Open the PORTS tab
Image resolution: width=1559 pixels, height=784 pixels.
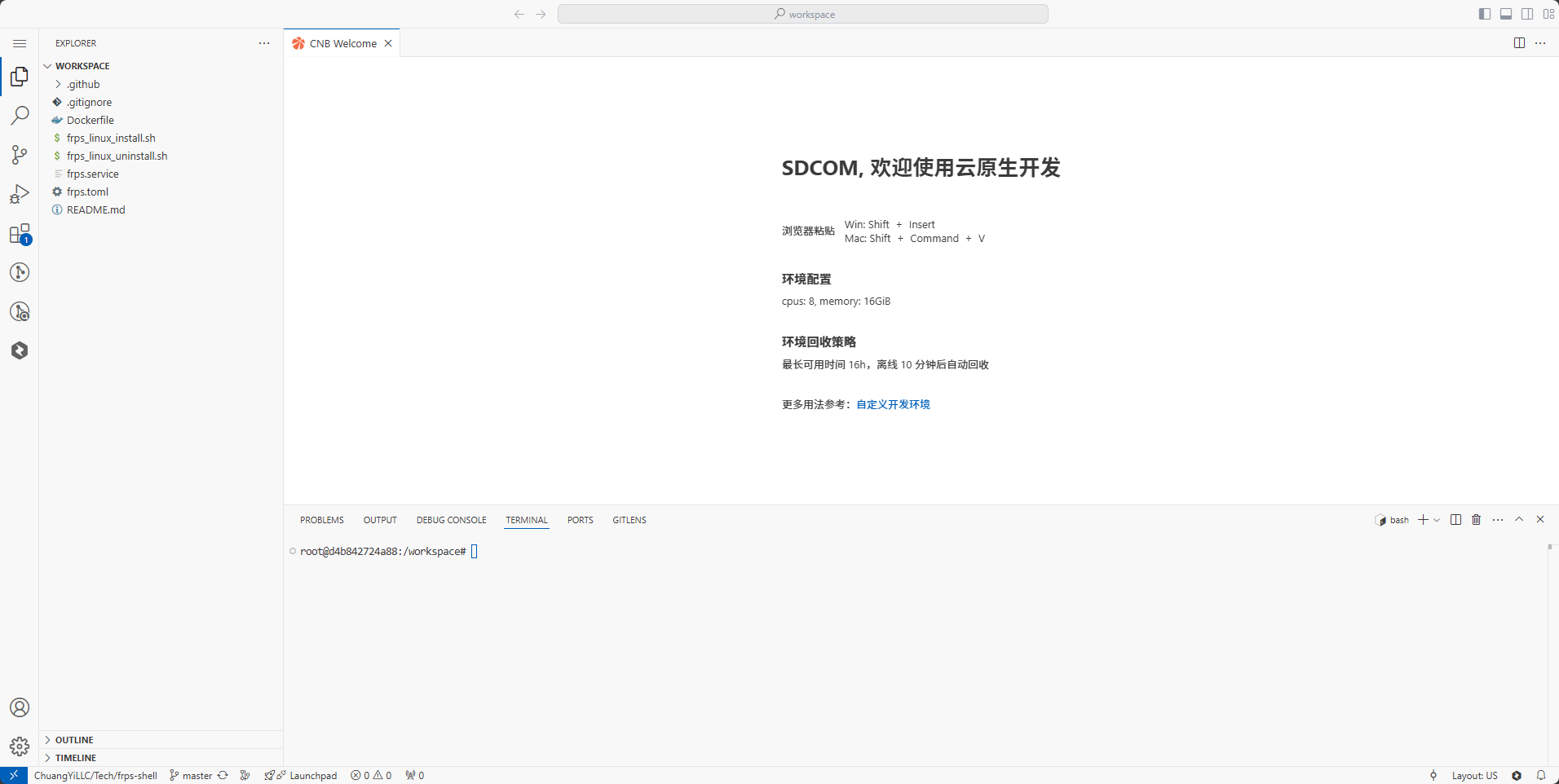580,519
